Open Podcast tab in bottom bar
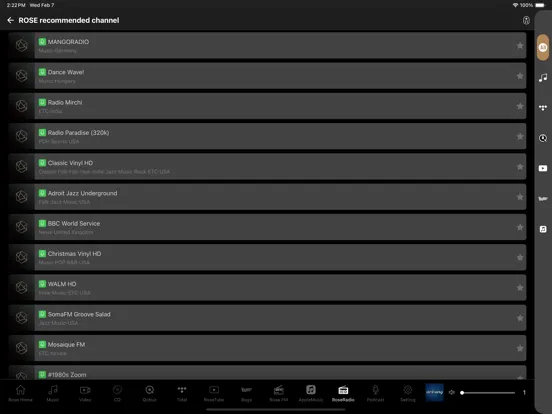 pos(376,393)
